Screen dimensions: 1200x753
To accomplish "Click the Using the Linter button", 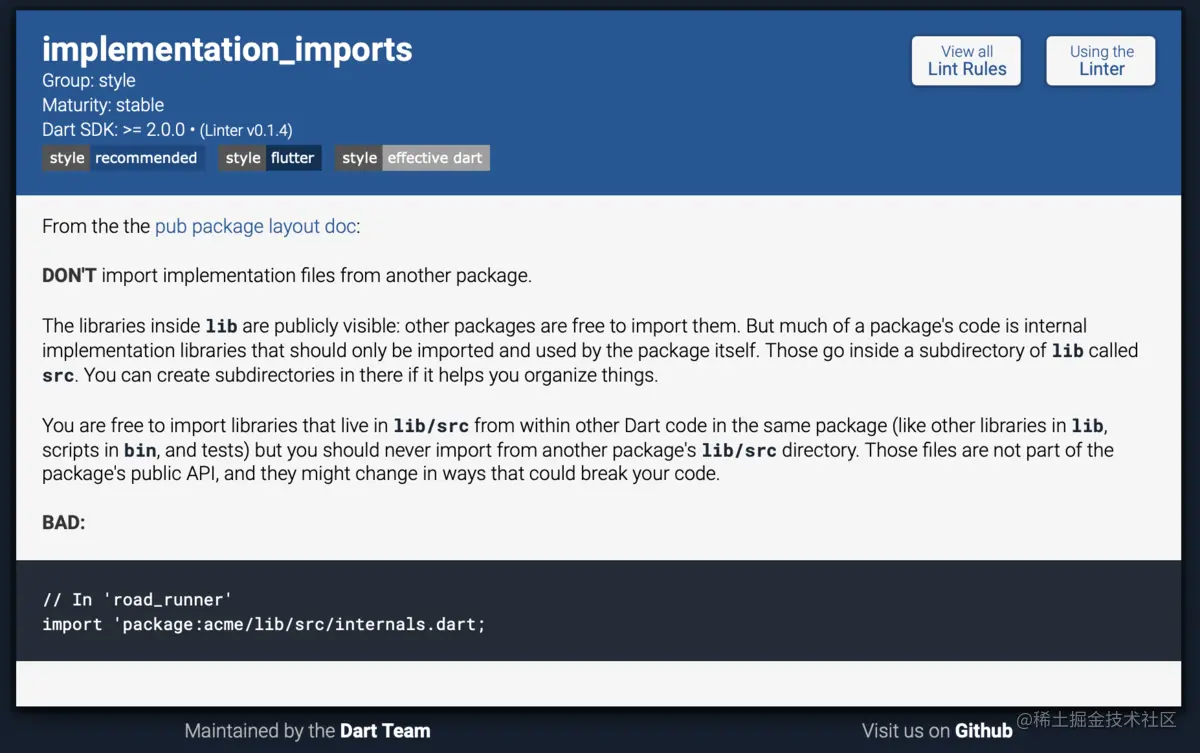I will pos(1101,61).
